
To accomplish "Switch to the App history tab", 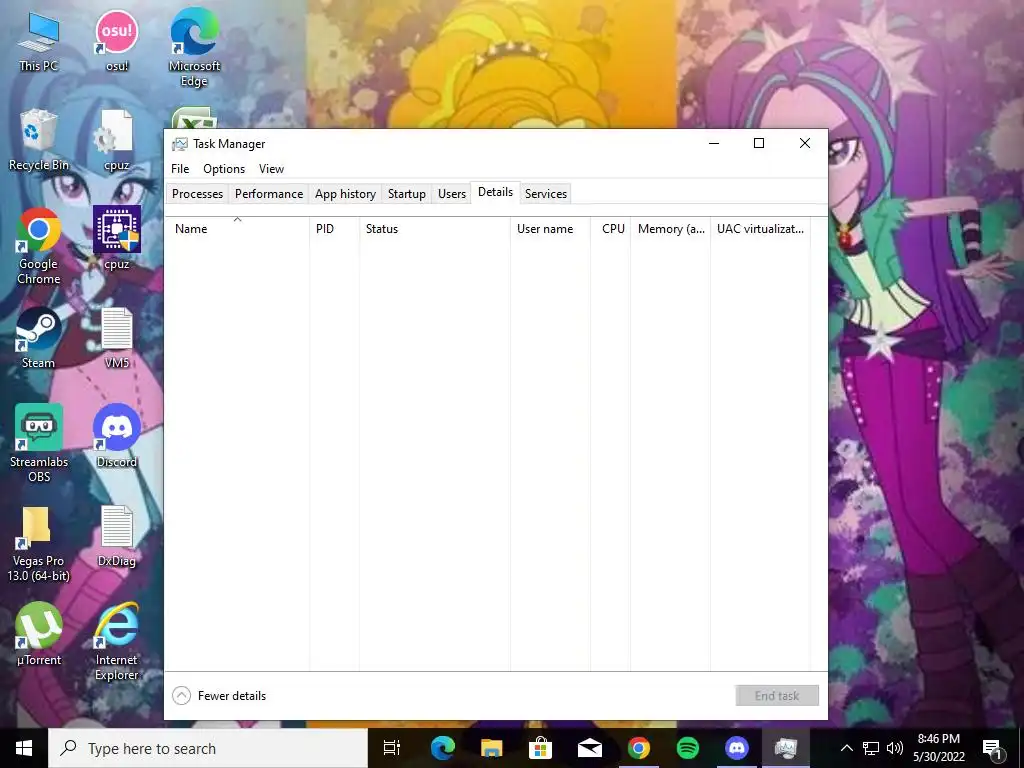I will (x=345, y=194).
